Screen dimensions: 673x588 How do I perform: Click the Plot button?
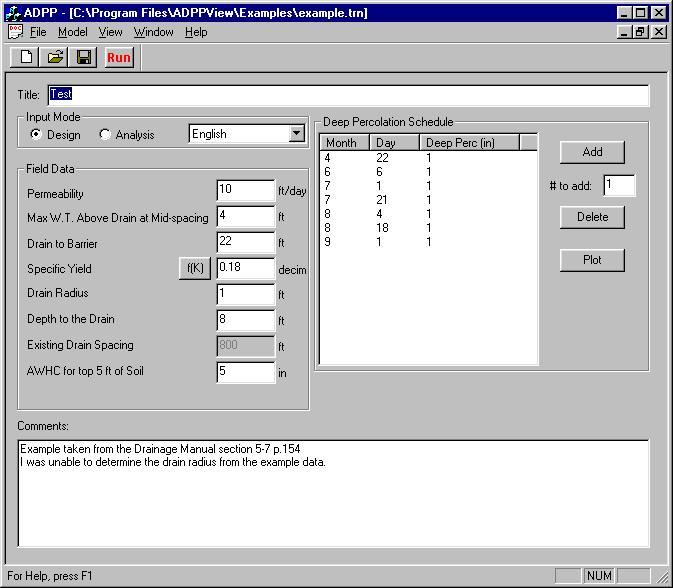[592, 260]
